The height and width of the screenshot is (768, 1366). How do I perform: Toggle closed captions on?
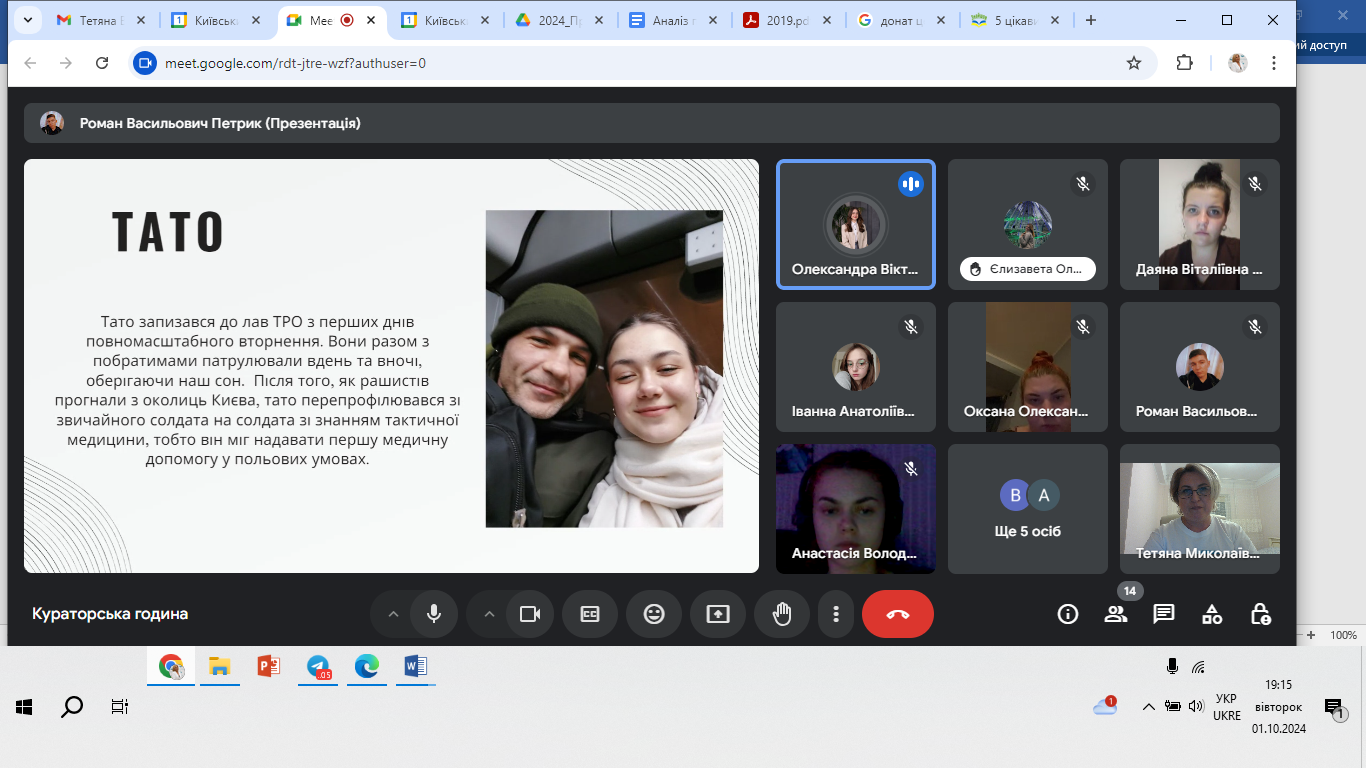point(590,614)
